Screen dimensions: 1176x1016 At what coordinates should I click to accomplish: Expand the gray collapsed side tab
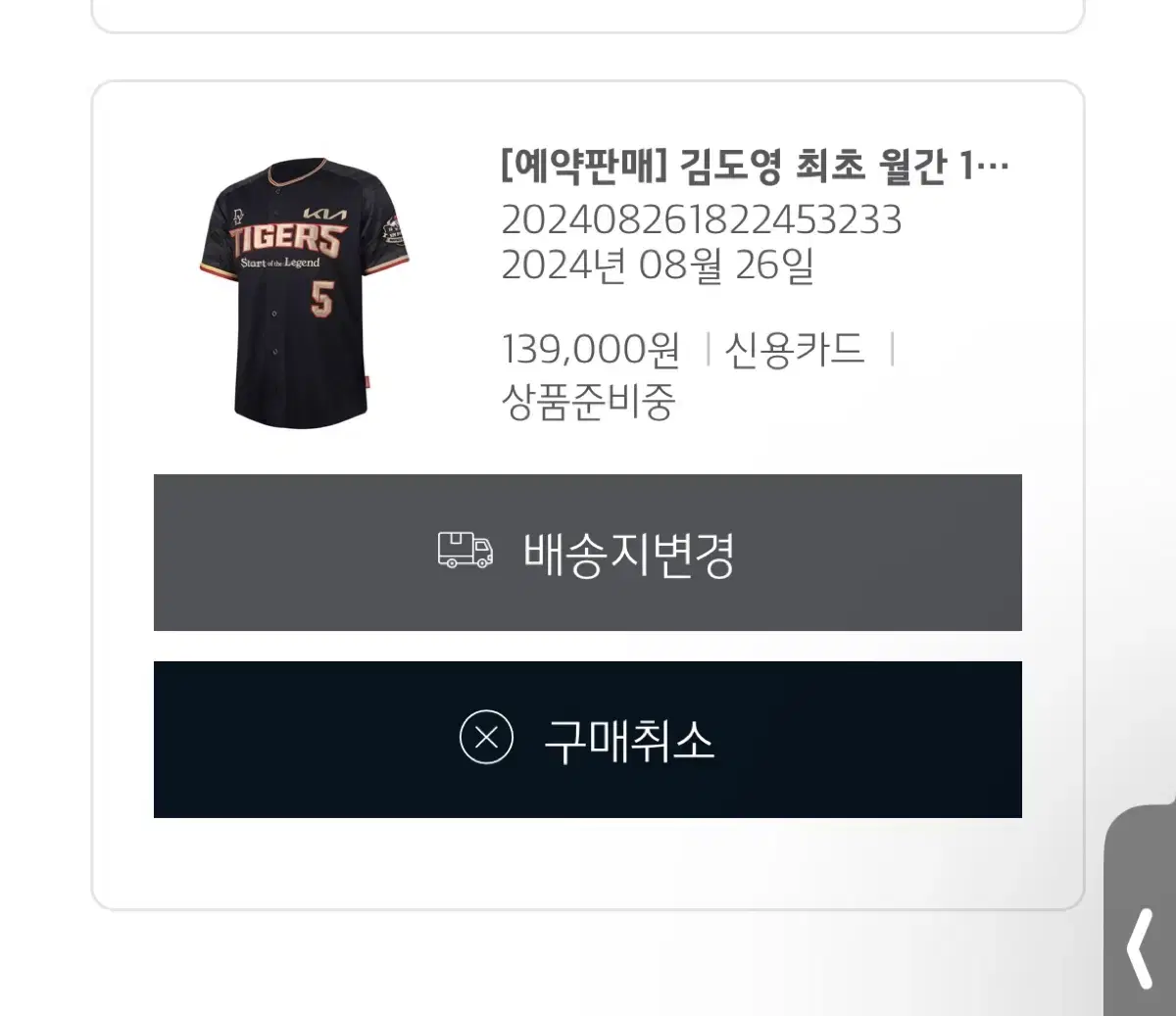coord(1140,911)
